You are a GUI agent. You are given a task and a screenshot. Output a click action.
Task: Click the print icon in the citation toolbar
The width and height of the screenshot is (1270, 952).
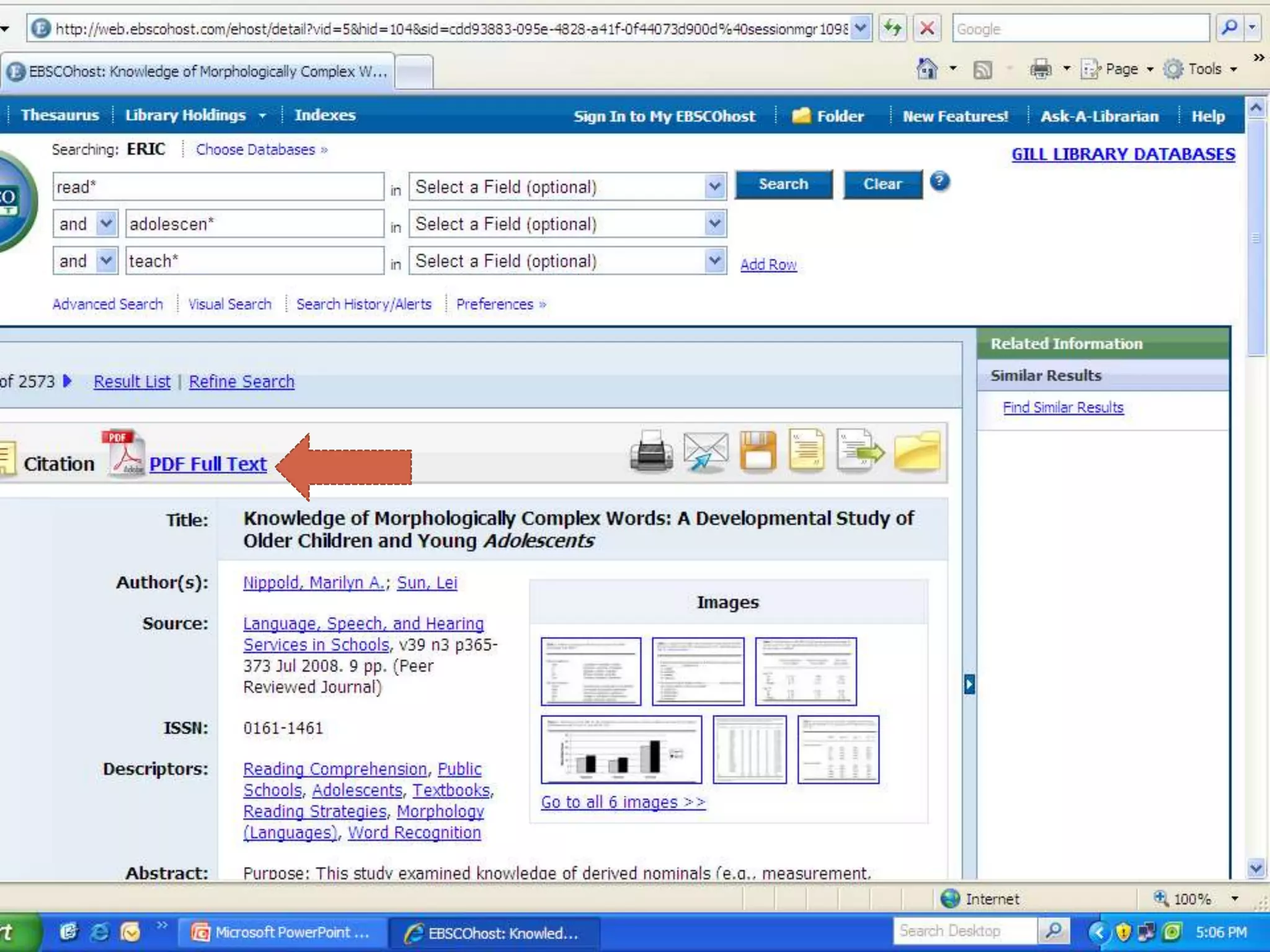pos(651,452)
